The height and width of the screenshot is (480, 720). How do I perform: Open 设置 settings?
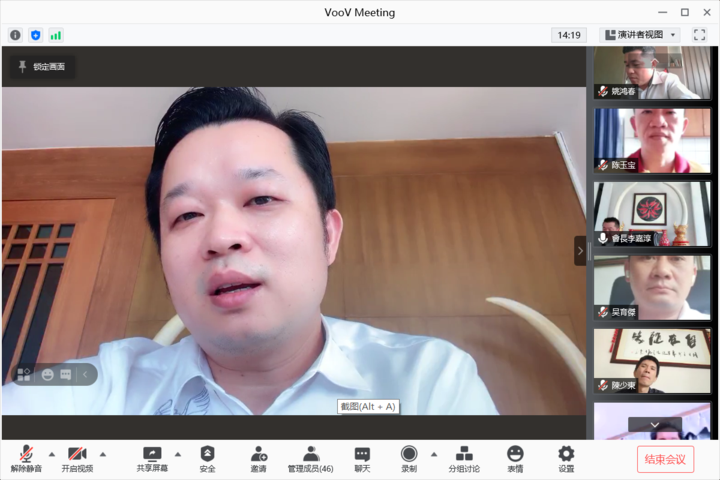pos(566,459)
